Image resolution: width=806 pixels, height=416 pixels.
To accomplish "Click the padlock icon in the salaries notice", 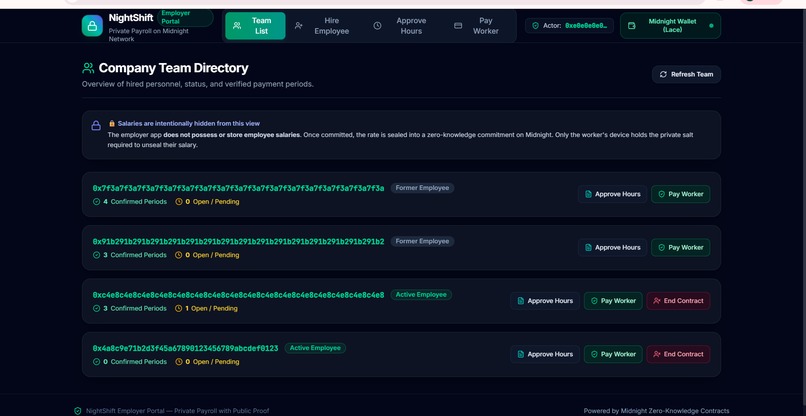I will (x=96, y=125).
